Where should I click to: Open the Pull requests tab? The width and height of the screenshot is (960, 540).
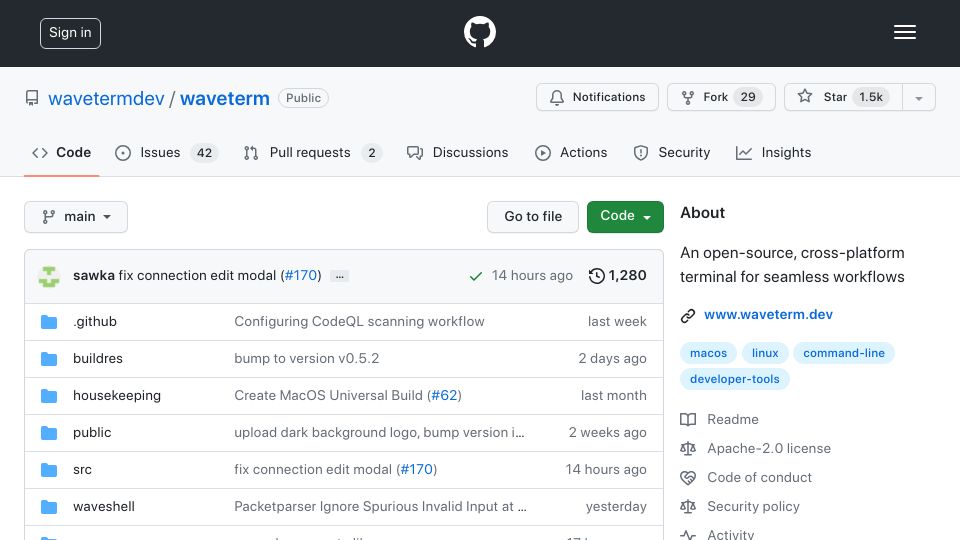312,152
